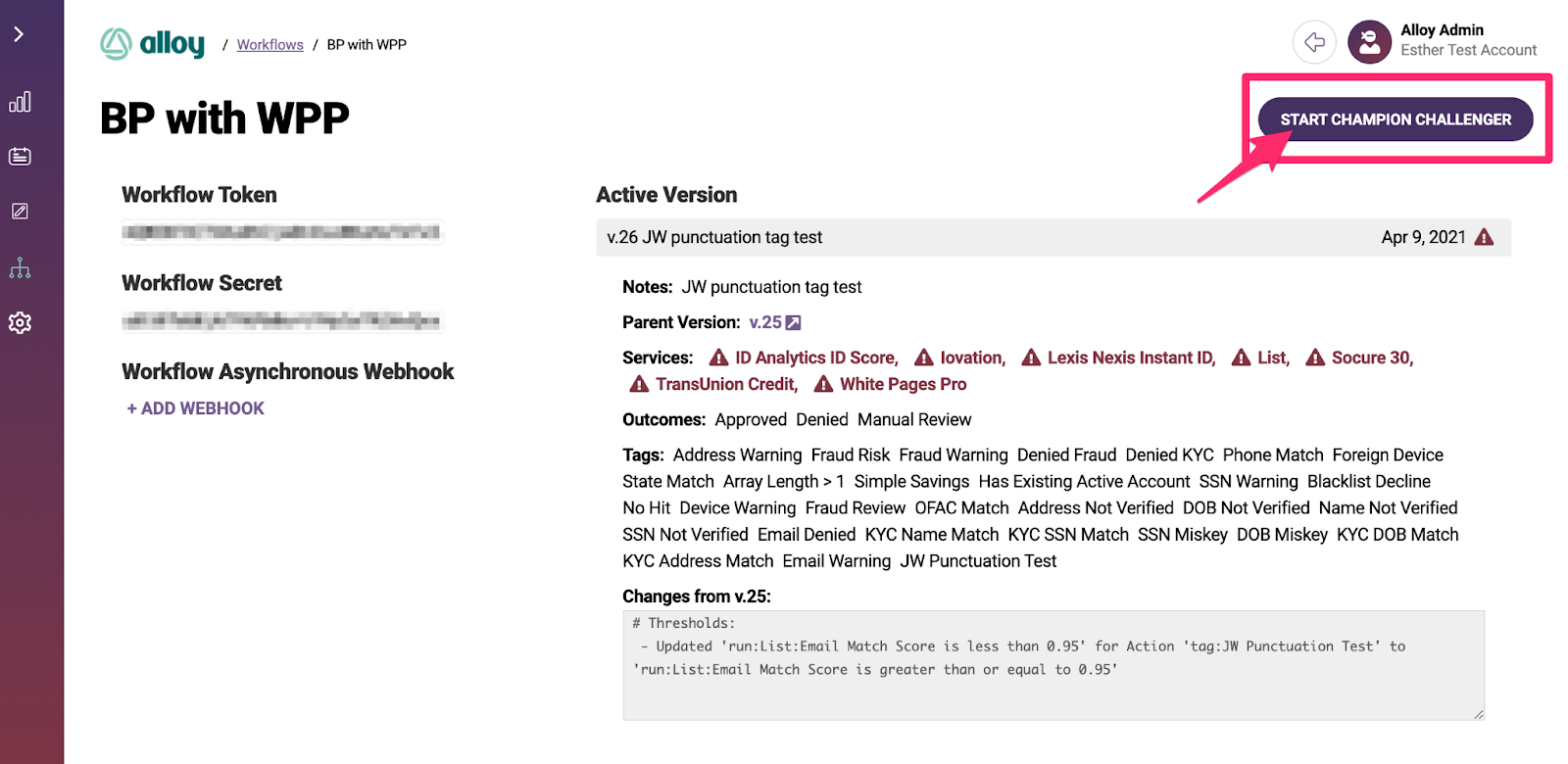
Task: Click the back arrow circle button
Action: click(1314, 42)
